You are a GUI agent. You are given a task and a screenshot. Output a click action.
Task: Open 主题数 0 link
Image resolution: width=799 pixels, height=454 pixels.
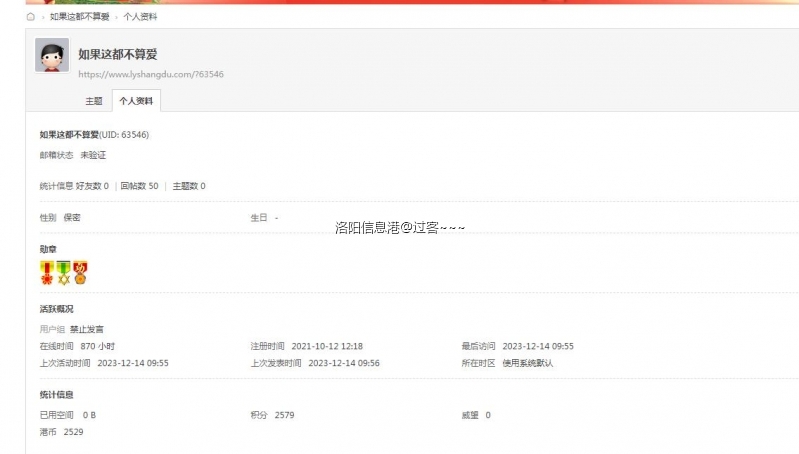tap(189, 186)
